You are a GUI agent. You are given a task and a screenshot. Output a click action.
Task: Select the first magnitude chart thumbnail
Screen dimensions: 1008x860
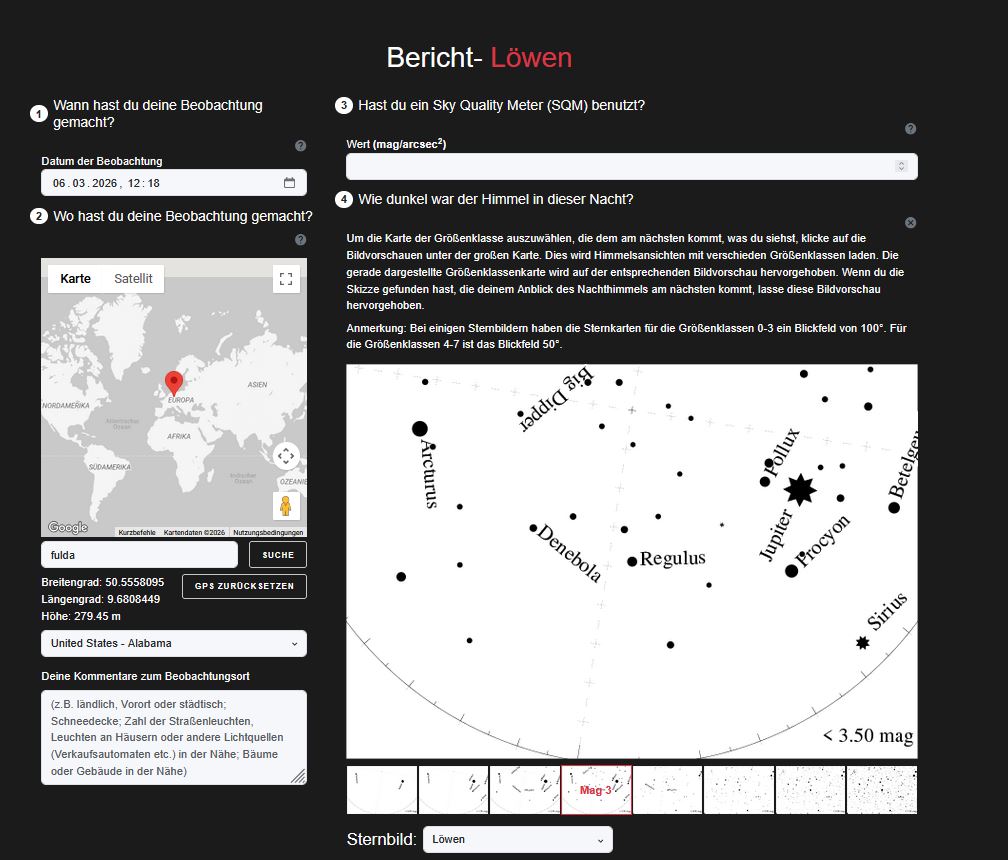[382, 790]
